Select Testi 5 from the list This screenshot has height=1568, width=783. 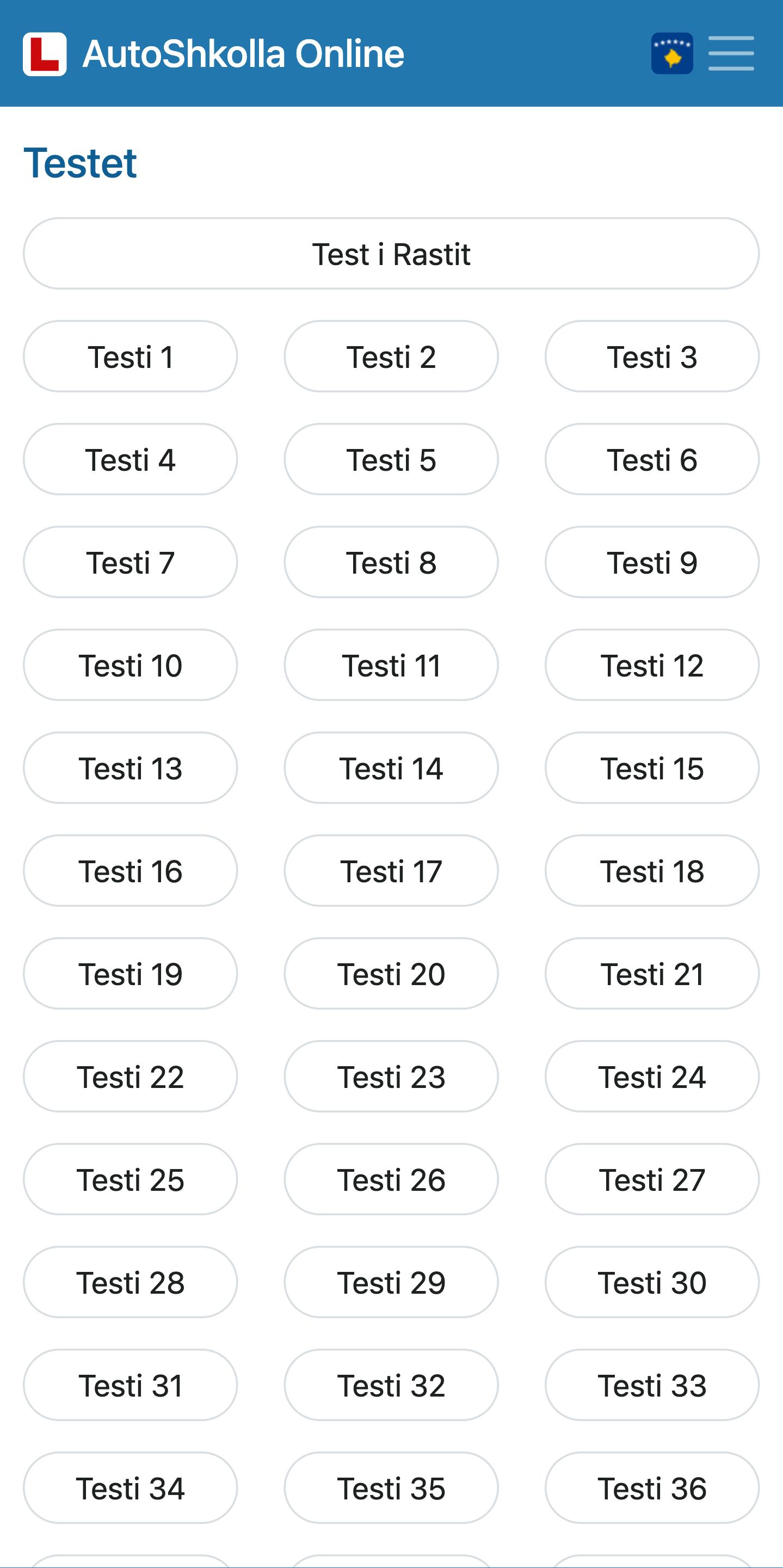pyautogui.click(x=391, y=459)
